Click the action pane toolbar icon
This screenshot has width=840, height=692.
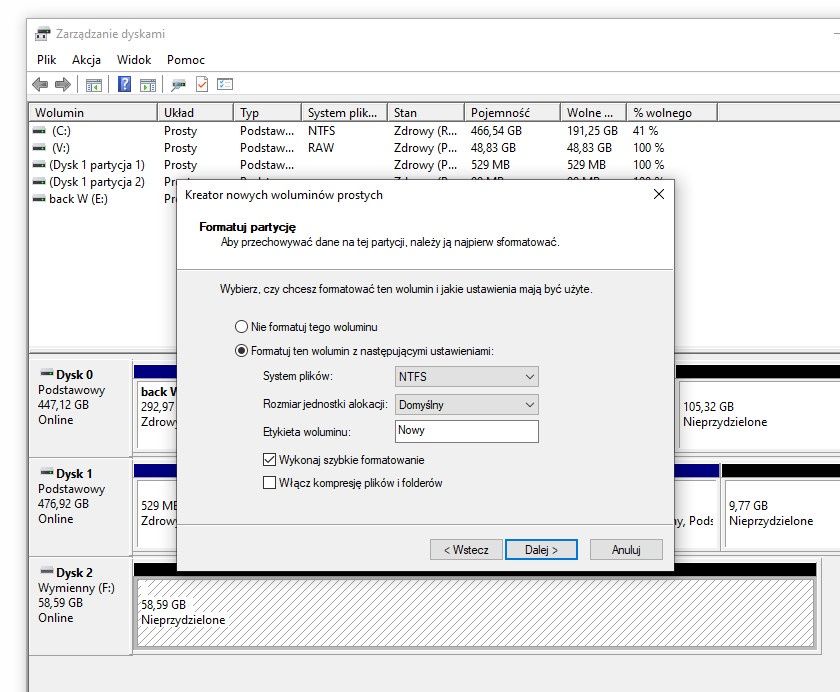148,85
